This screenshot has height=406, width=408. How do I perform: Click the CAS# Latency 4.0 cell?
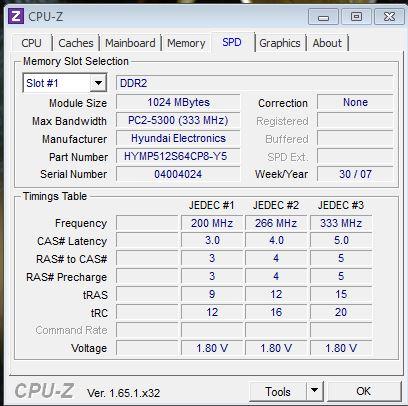[276, 241]
